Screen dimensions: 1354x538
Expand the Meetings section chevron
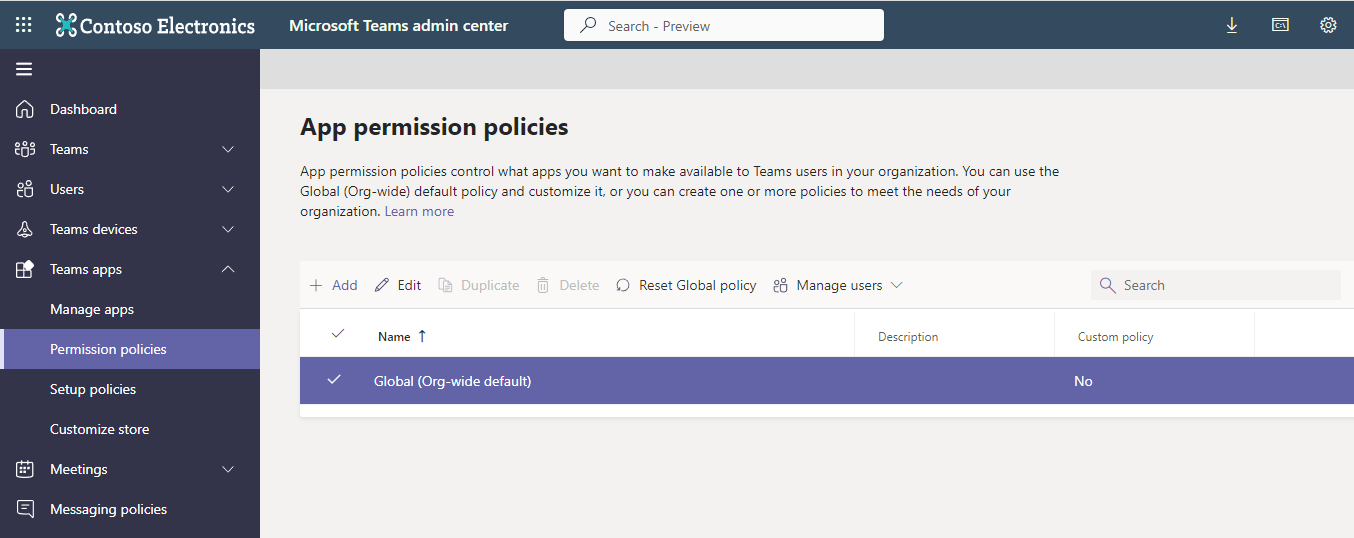coord(228,469)
